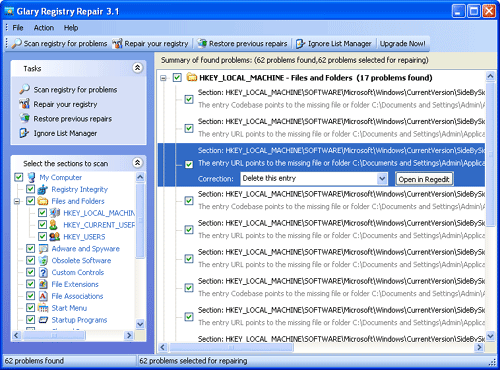Click Ignore List Manager toolbar label
This screenshot has width=500, height=370.
pos(340,44)
